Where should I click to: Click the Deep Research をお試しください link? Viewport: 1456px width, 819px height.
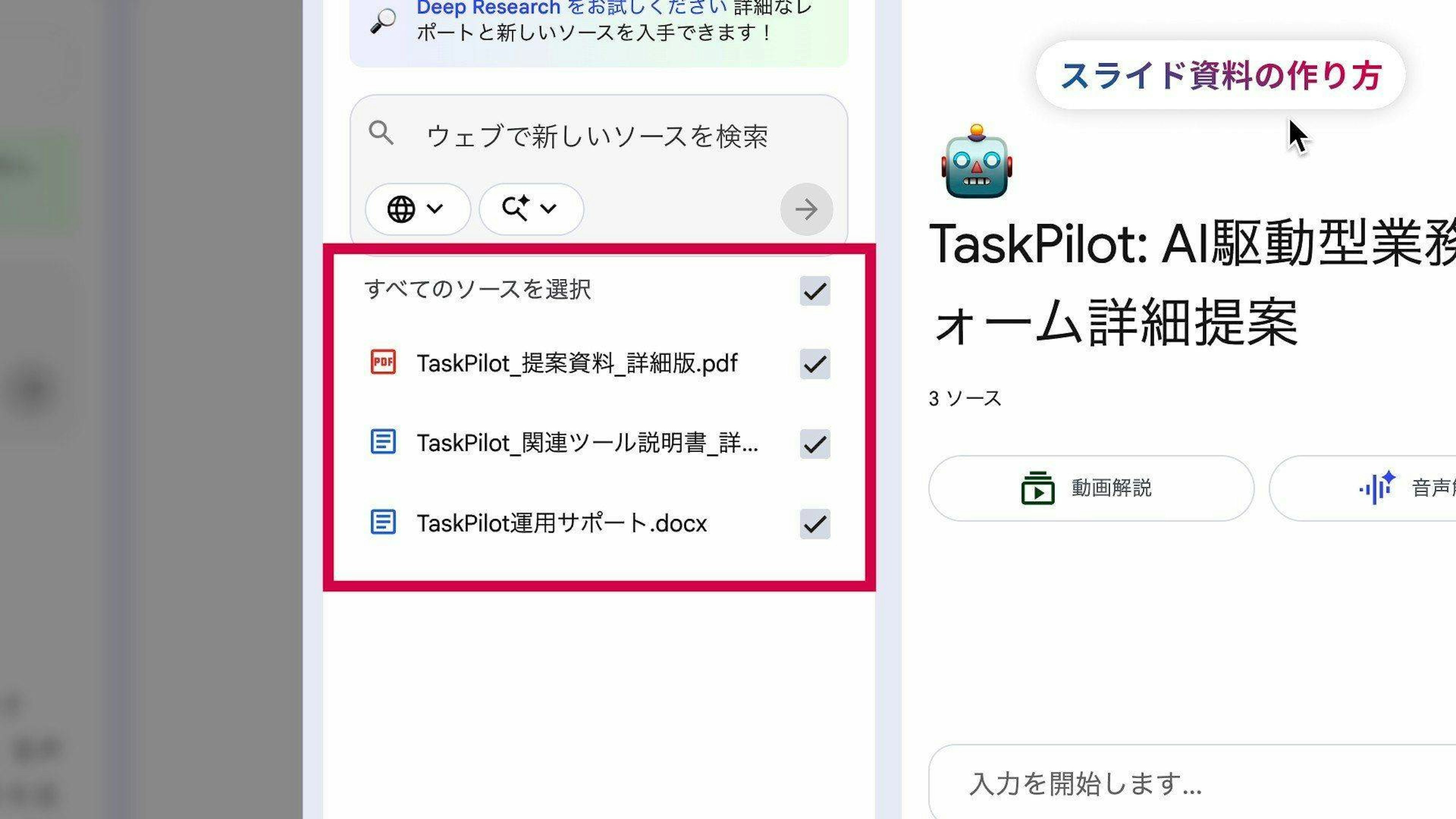click(571, 8)
